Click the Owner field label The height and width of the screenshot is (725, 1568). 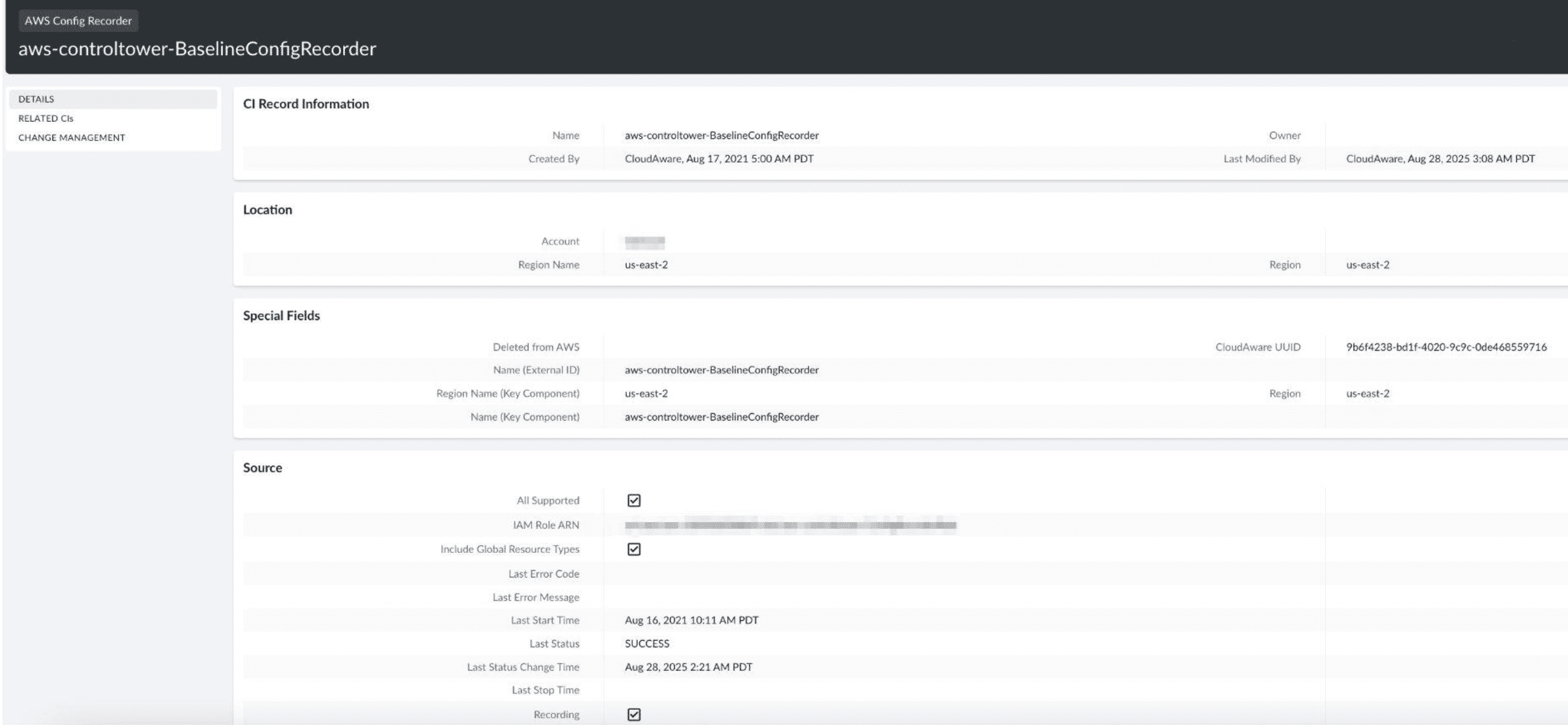(1284, 135)
